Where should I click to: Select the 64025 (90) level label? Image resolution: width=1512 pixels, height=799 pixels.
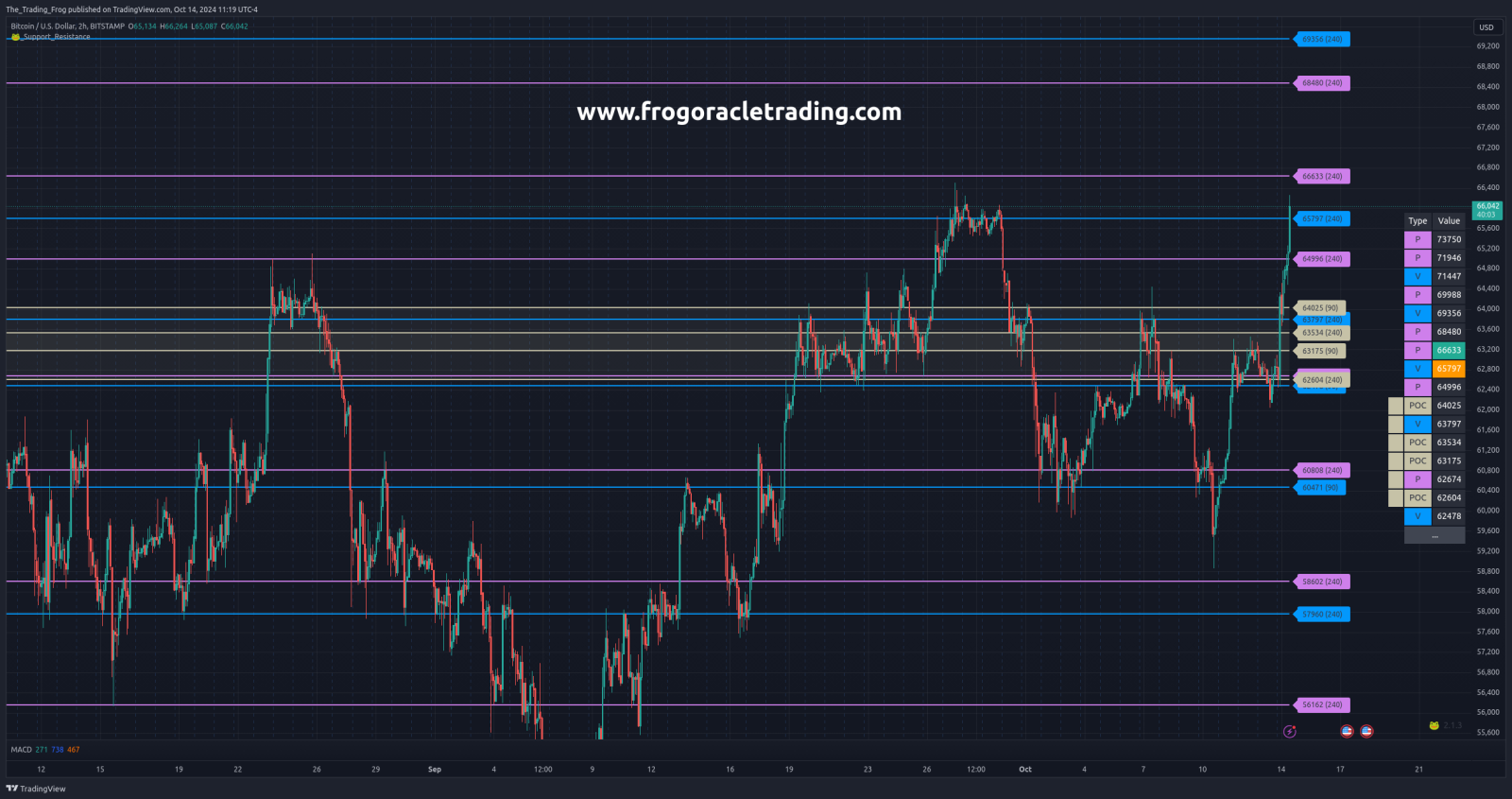(1320, 307)
